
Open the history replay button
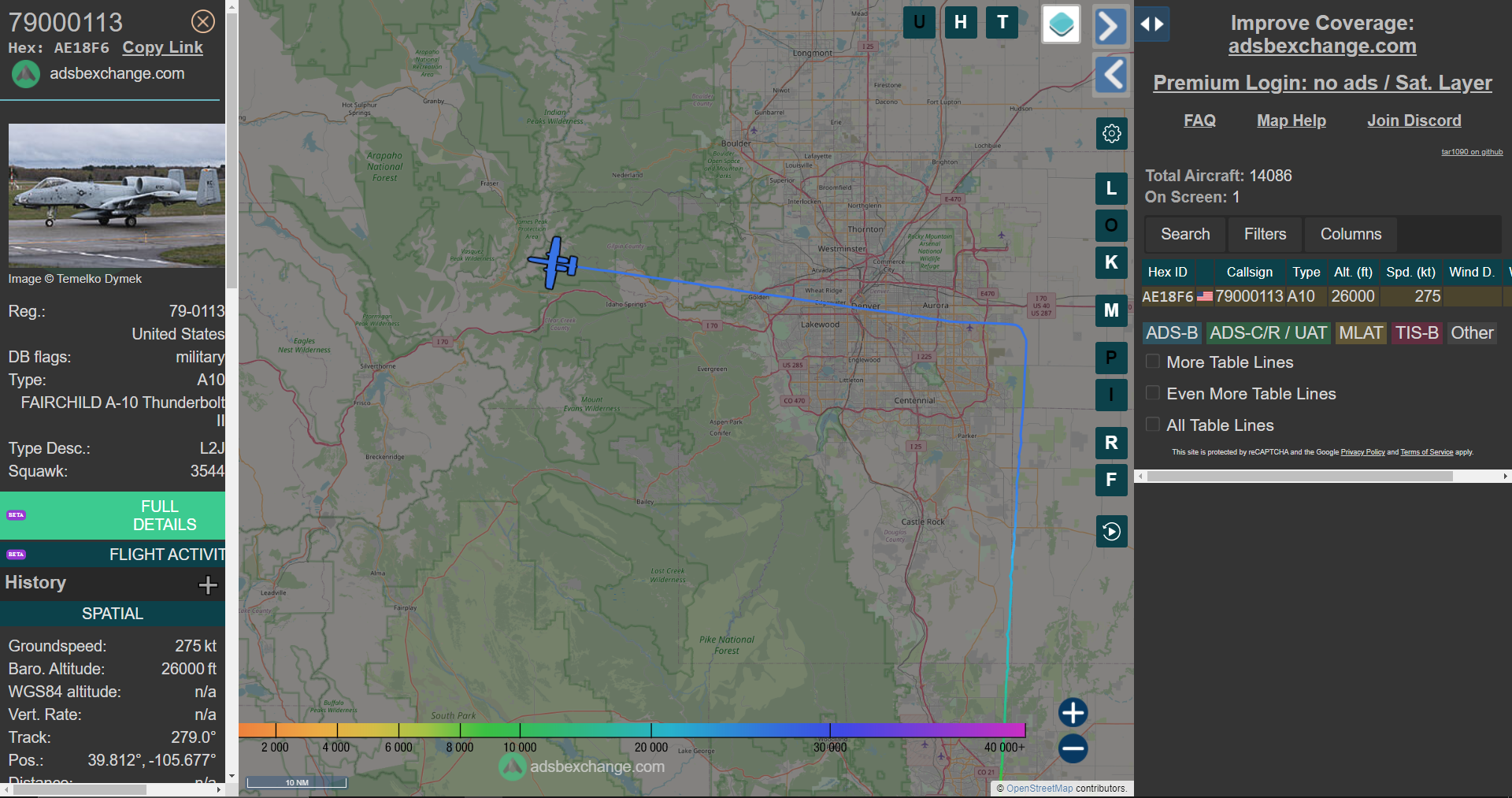(x=1111, y=531)
